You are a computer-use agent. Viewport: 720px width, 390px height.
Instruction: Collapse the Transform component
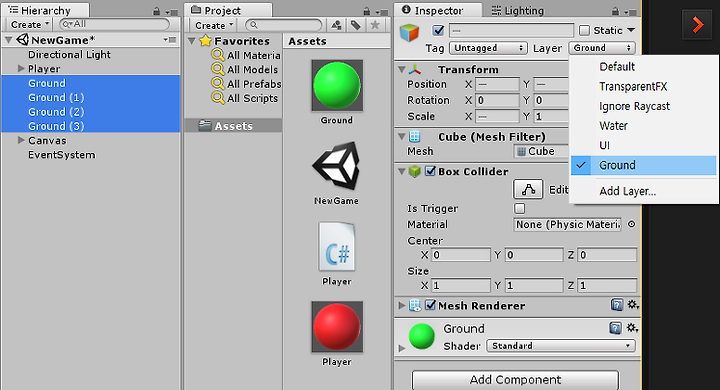[401, 69]
